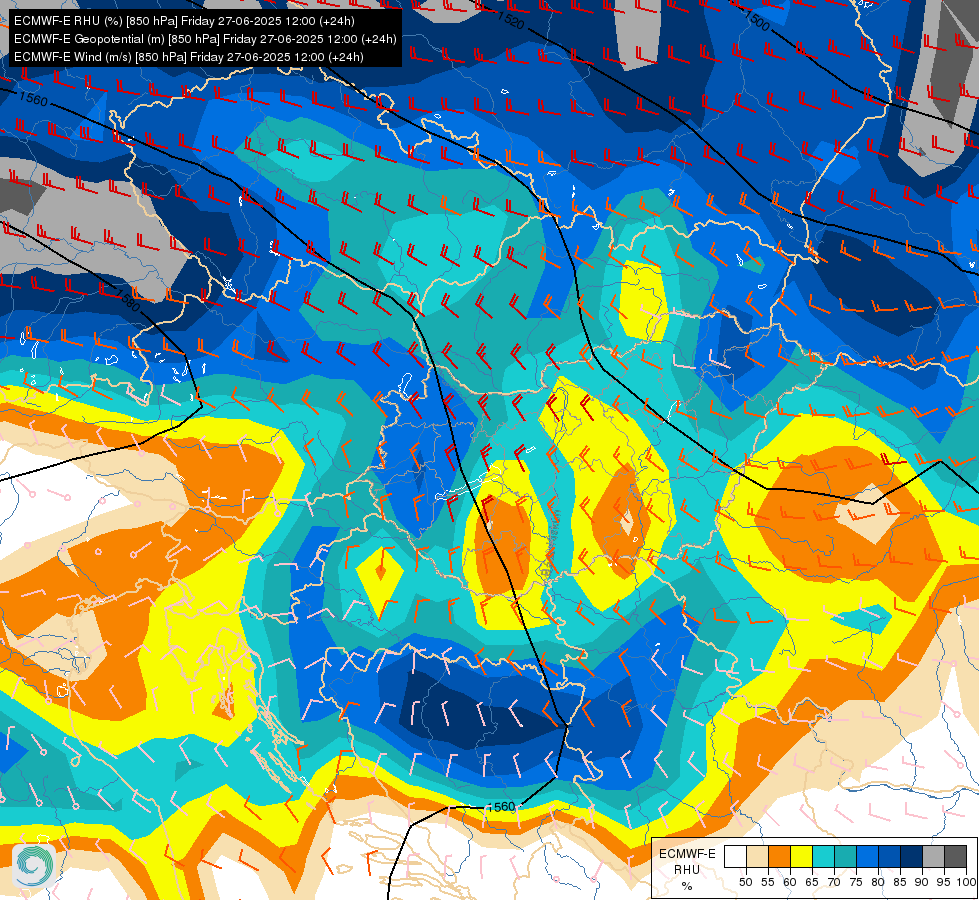Click the legend value label 60

coord(790,882)
